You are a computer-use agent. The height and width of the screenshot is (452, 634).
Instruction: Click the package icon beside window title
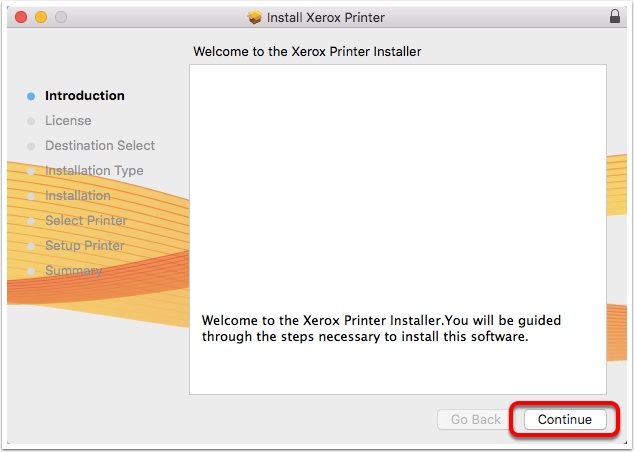(254, 17)
